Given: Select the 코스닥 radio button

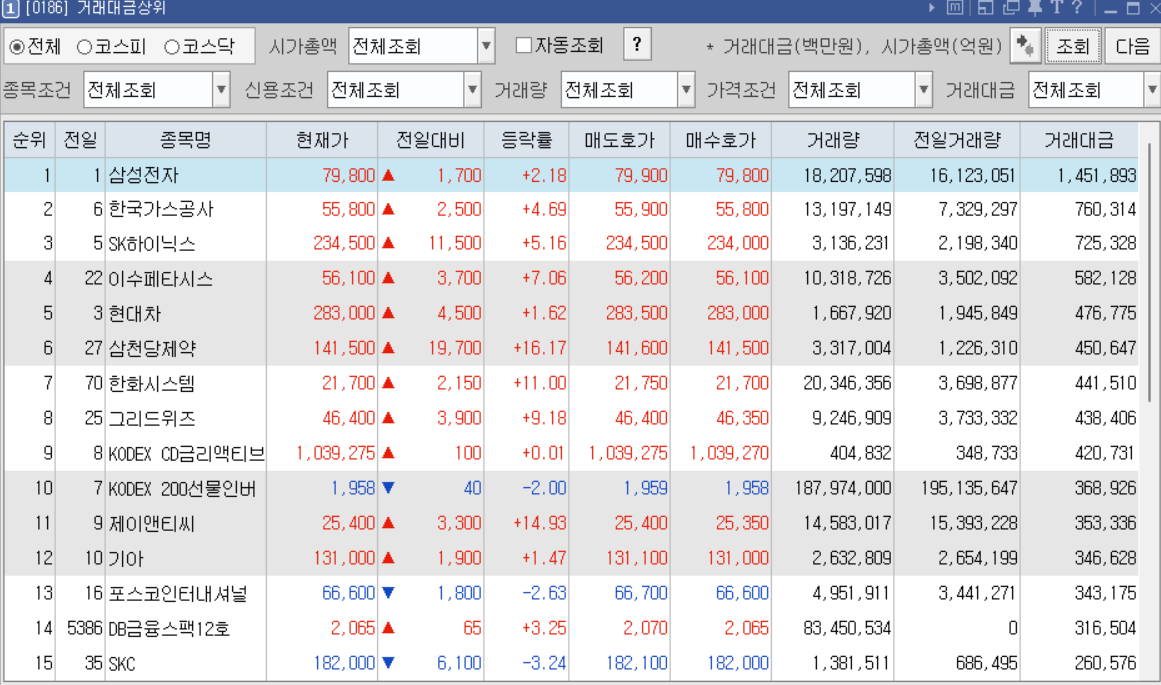Looking at the screenshot, I should (x=172, y=47).
